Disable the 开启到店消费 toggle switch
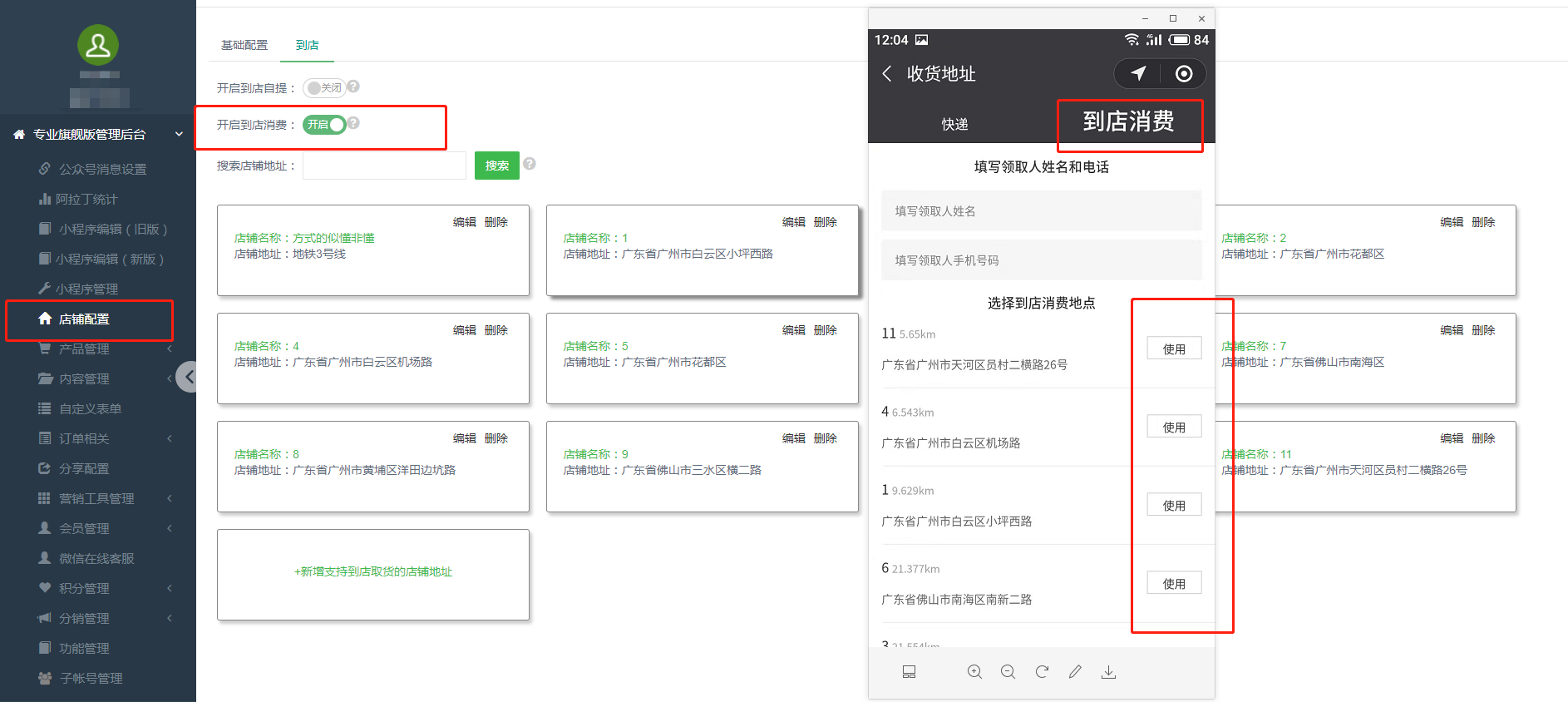This screenshot has width=1568, height=702. point(323,125)
